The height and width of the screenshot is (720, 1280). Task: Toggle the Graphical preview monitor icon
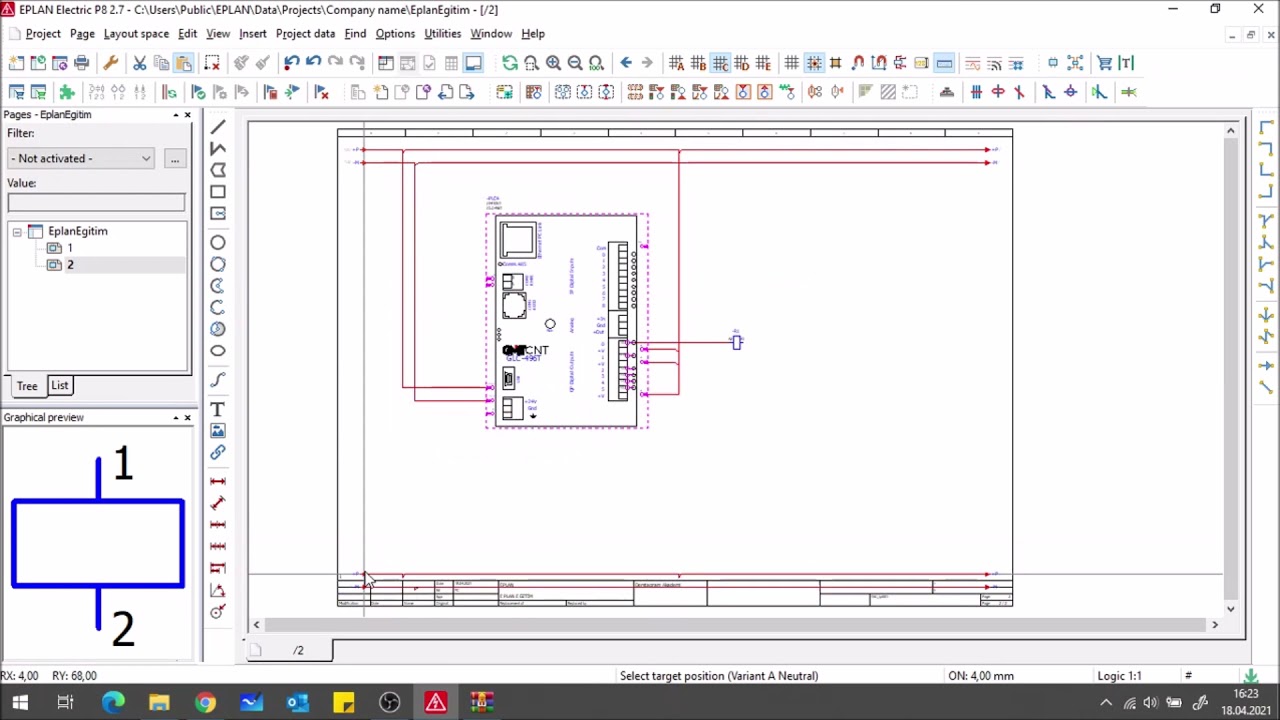coord(473,63)
